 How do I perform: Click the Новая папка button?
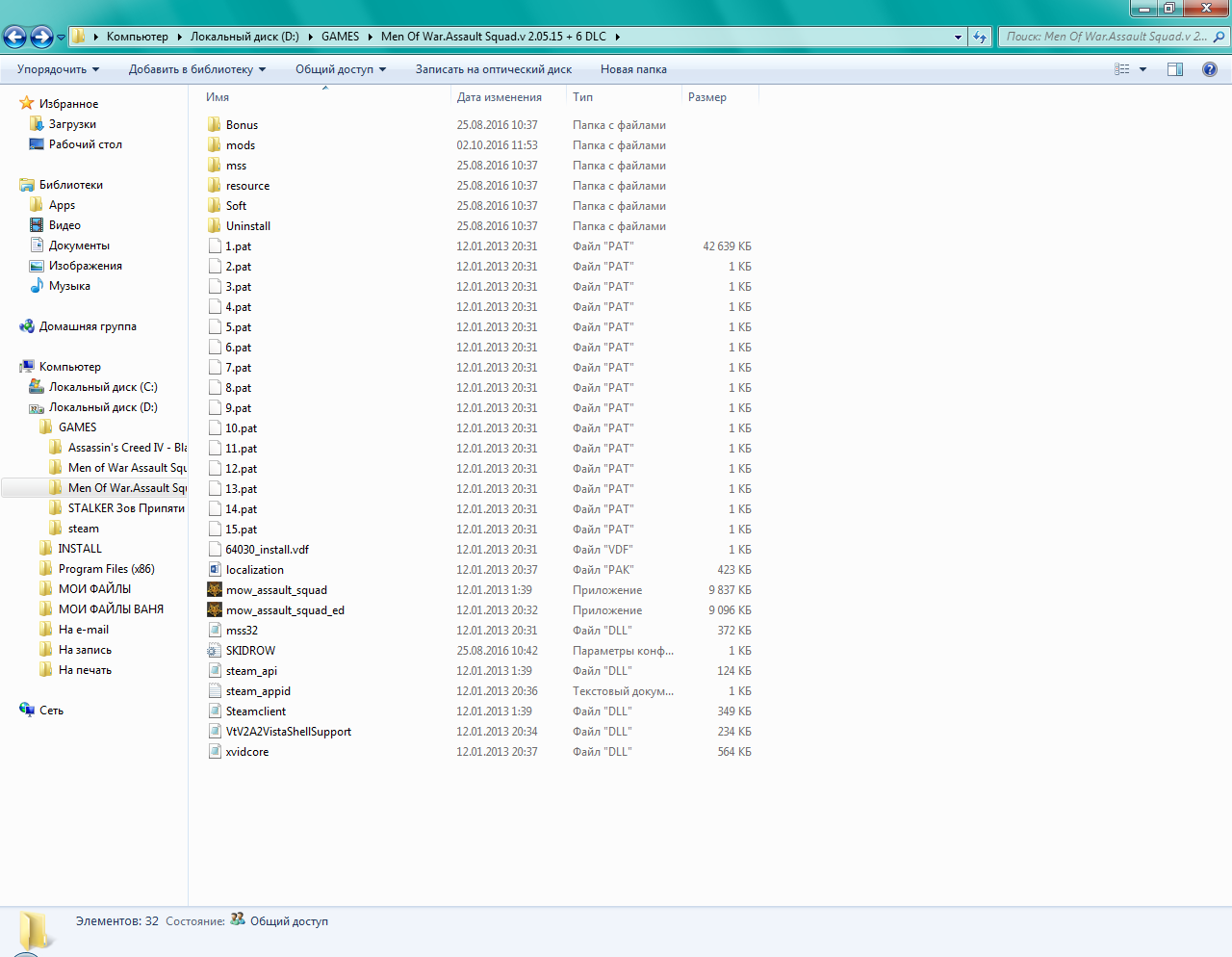point(633,69)
